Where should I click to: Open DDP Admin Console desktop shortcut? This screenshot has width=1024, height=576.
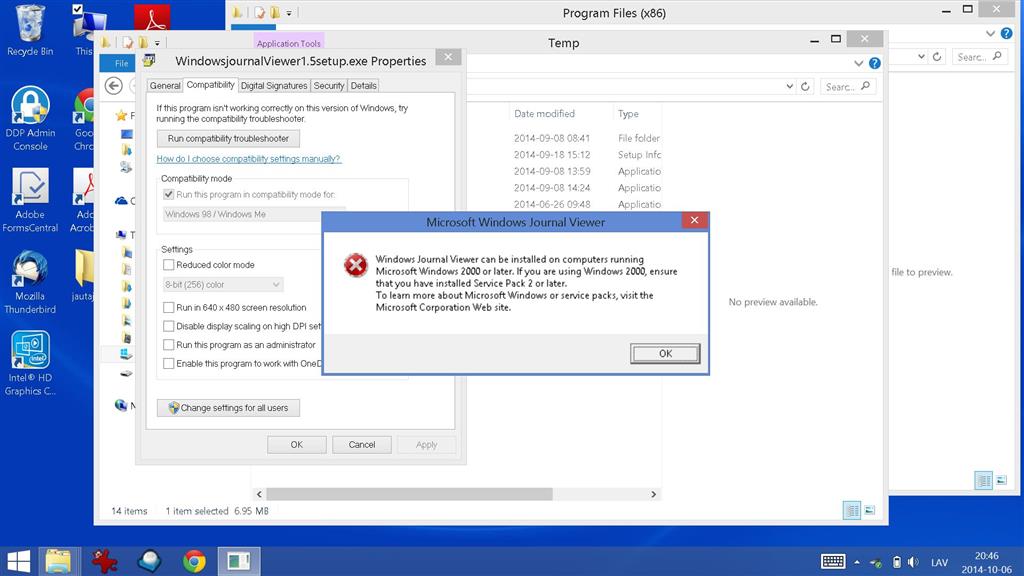(x=30, y=118)
